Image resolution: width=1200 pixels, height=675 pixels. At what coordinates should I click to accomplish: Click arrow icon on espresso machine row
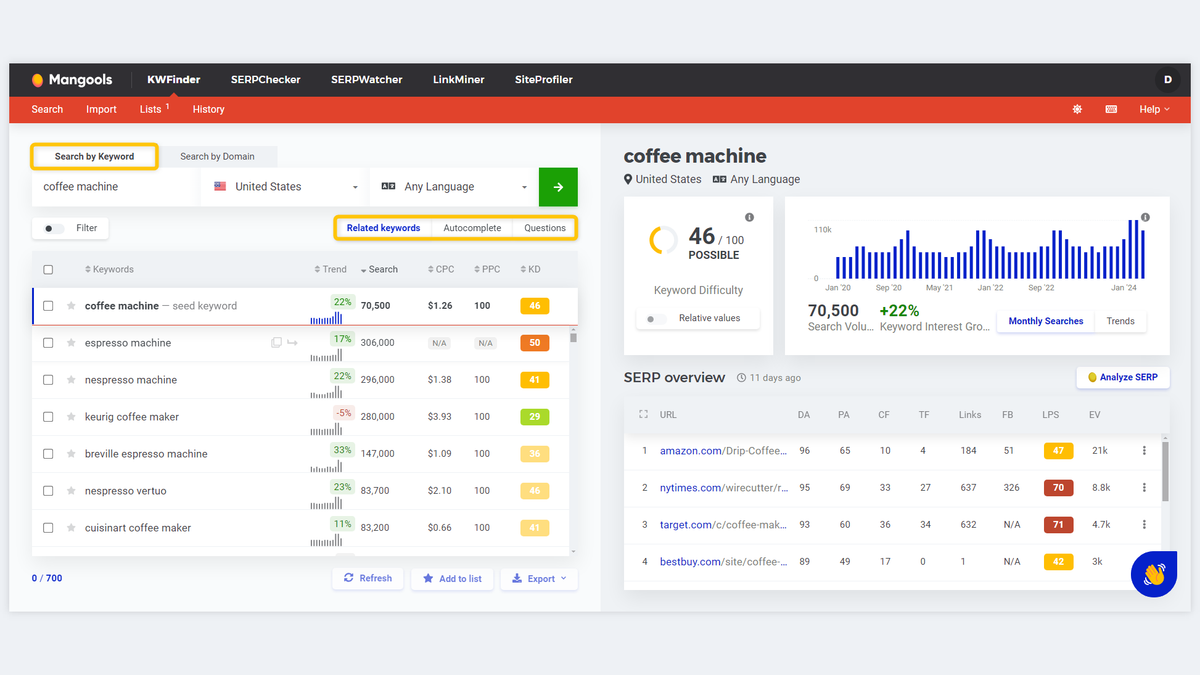292,343
